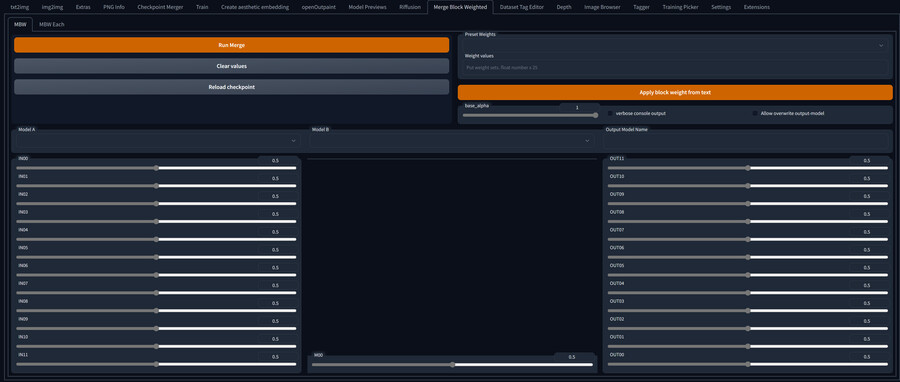This screenshot has height=382, width=900.
Task: Click the OUT11 slider track
Action: pyautogui.click(x=748, y=168)
